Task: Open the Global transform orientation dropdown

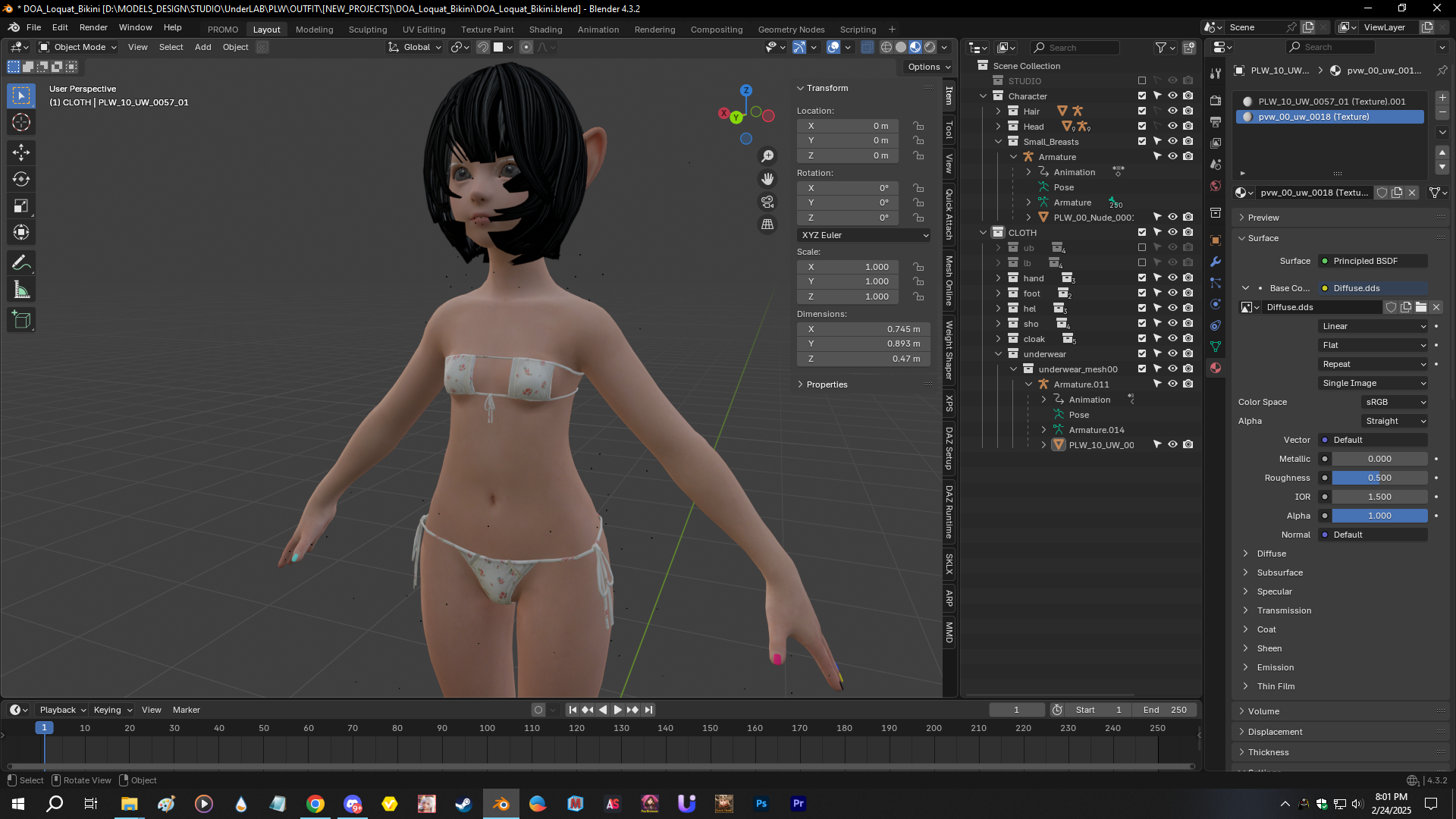Action: point(415,47)
